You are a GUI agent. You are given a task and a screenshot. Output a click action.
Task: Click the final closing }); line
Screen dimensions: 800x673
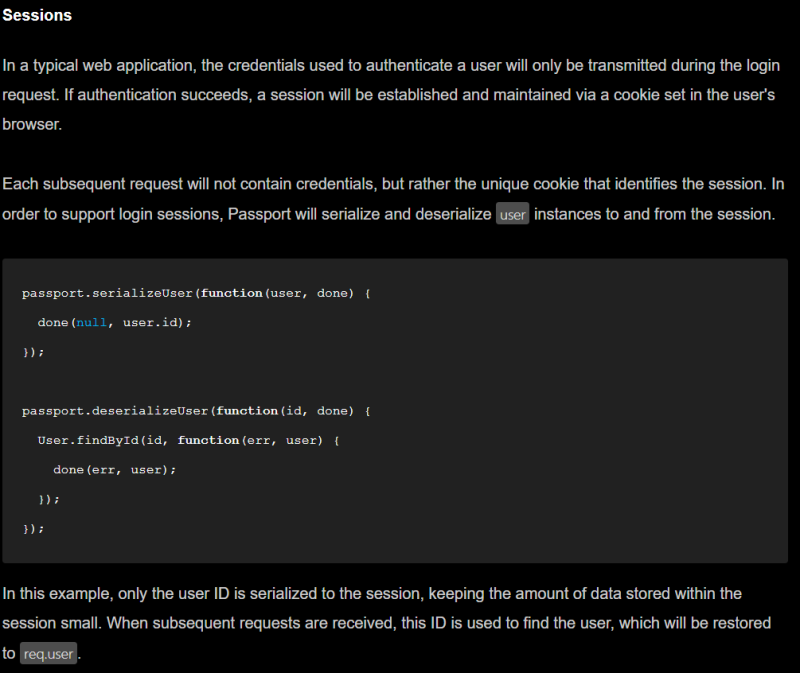pos(31,528)
